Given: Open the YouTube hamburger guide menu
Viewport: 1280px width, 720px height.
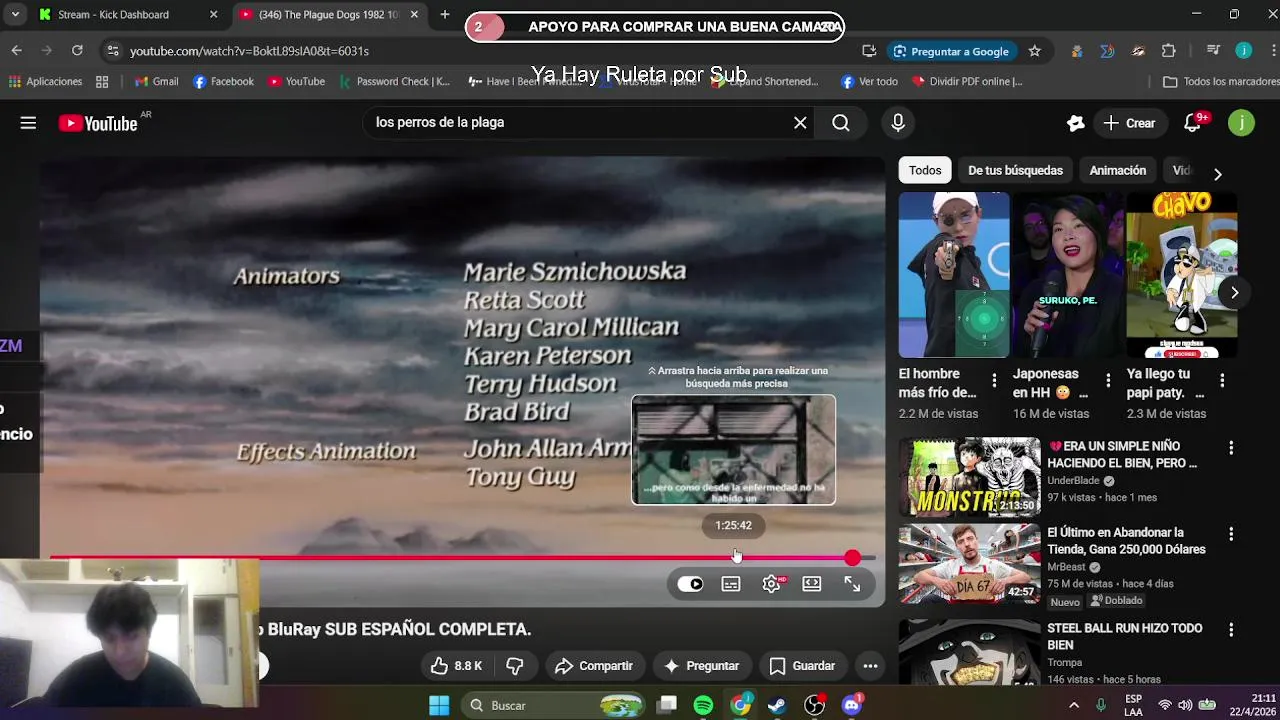Looking at the screenshot, I should [28, 123].
